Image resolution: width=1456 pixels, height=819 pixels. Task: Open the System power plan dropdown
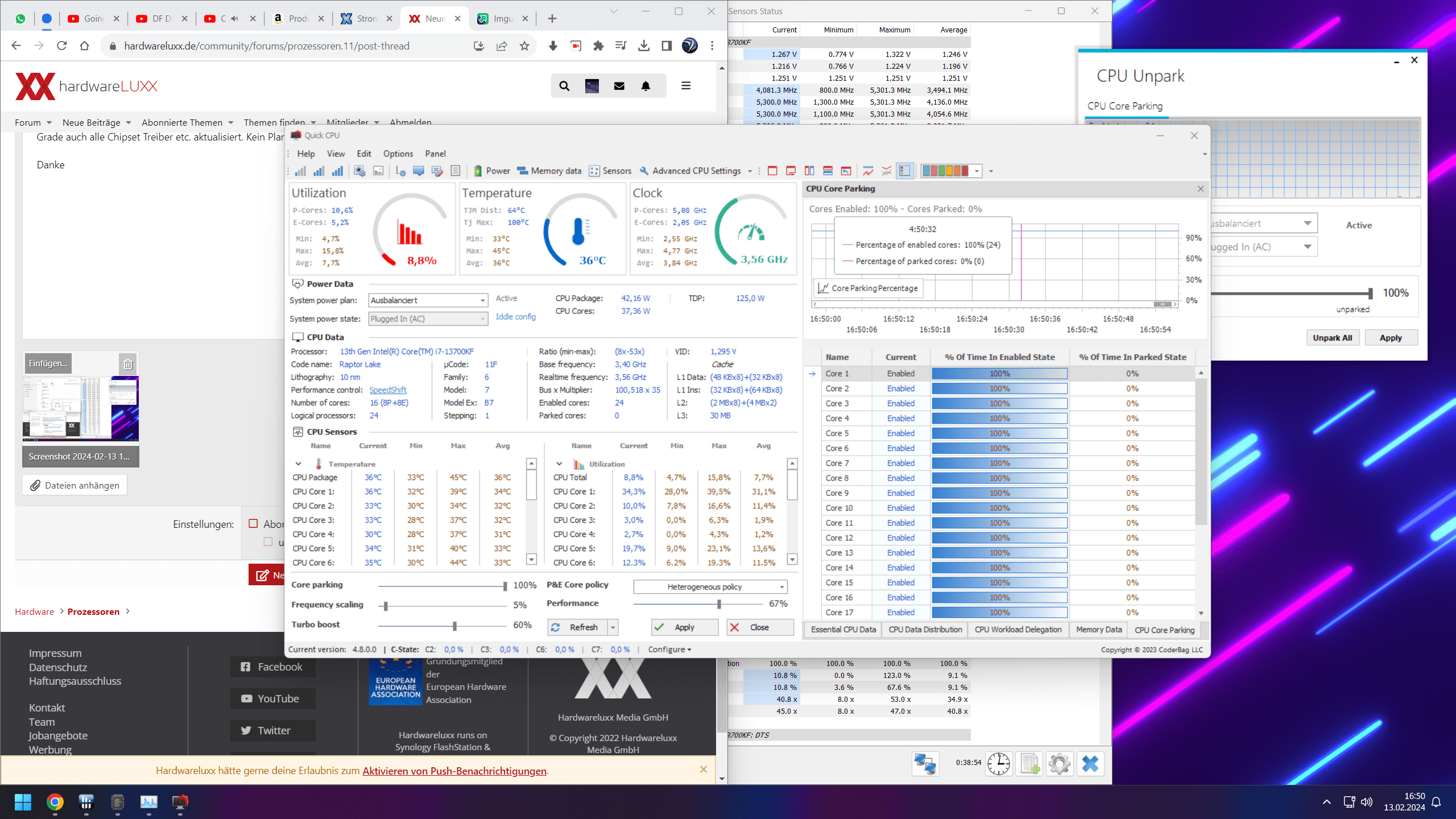428,300
